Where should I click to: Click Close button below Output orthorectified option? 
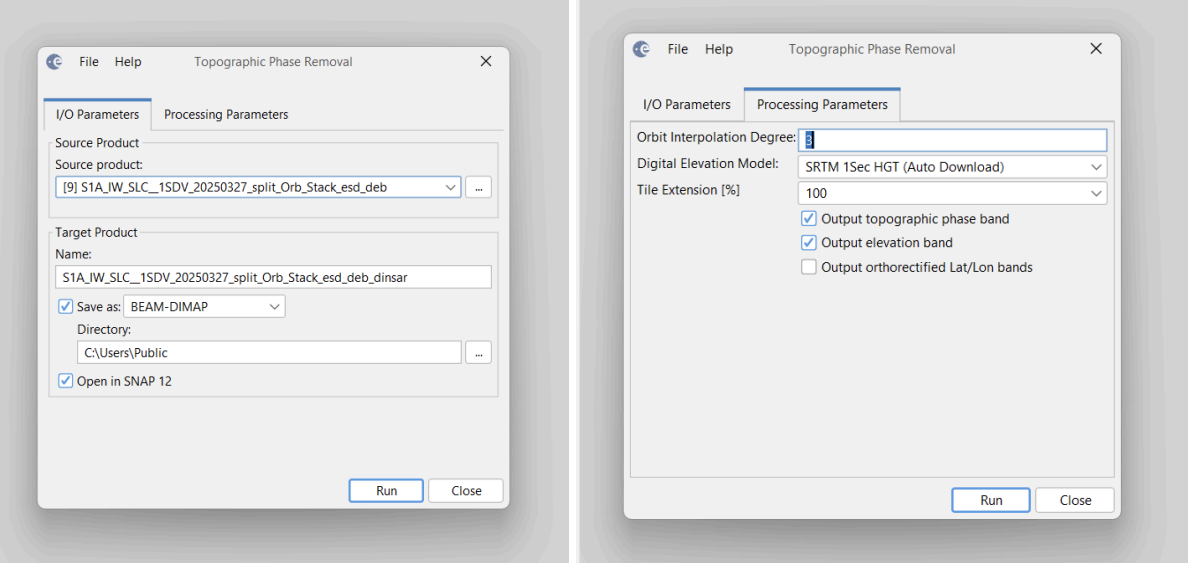tap(1075, 500)
